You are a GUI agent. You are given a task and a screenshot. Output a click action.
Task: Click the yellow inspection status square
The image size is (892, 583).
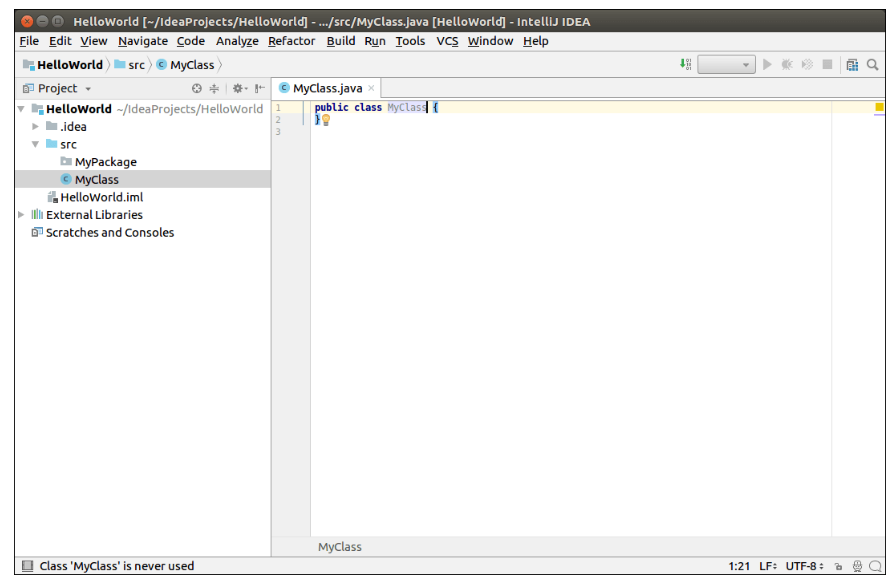[879, 107]
